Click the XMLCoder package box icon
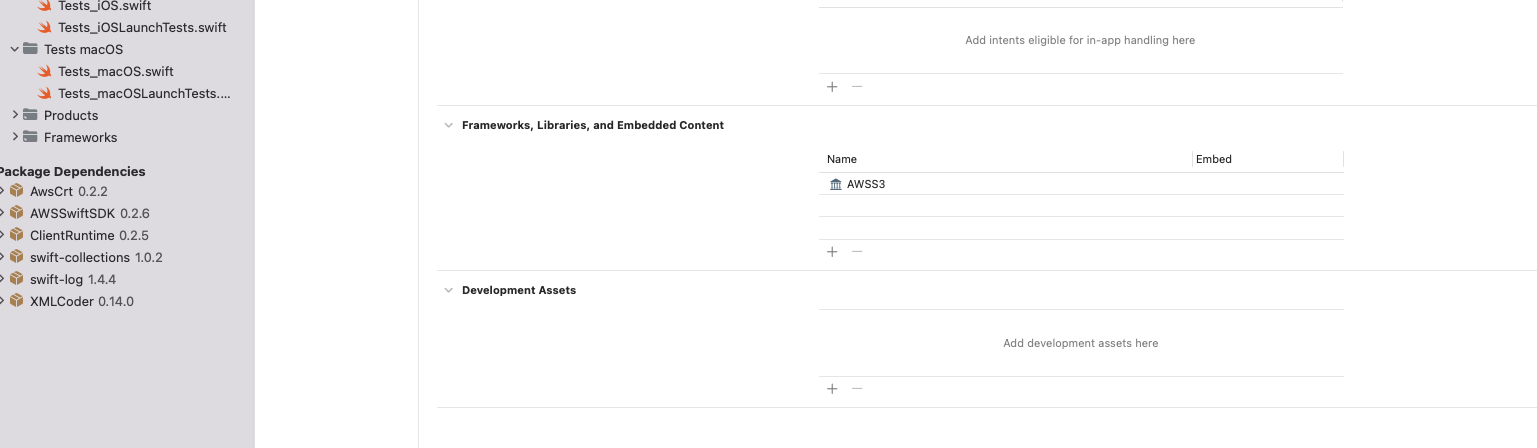This screenshot has width=1537, height=448. [x=16, y=301]
